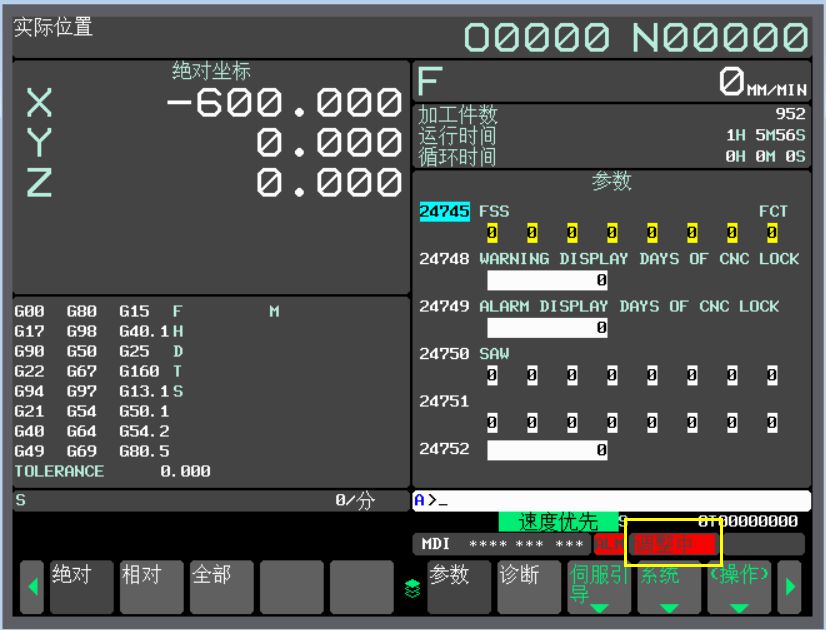826x630 pixels.
Task: Click the green 速度优先 status indicator
Action: [x=557, y=522]
